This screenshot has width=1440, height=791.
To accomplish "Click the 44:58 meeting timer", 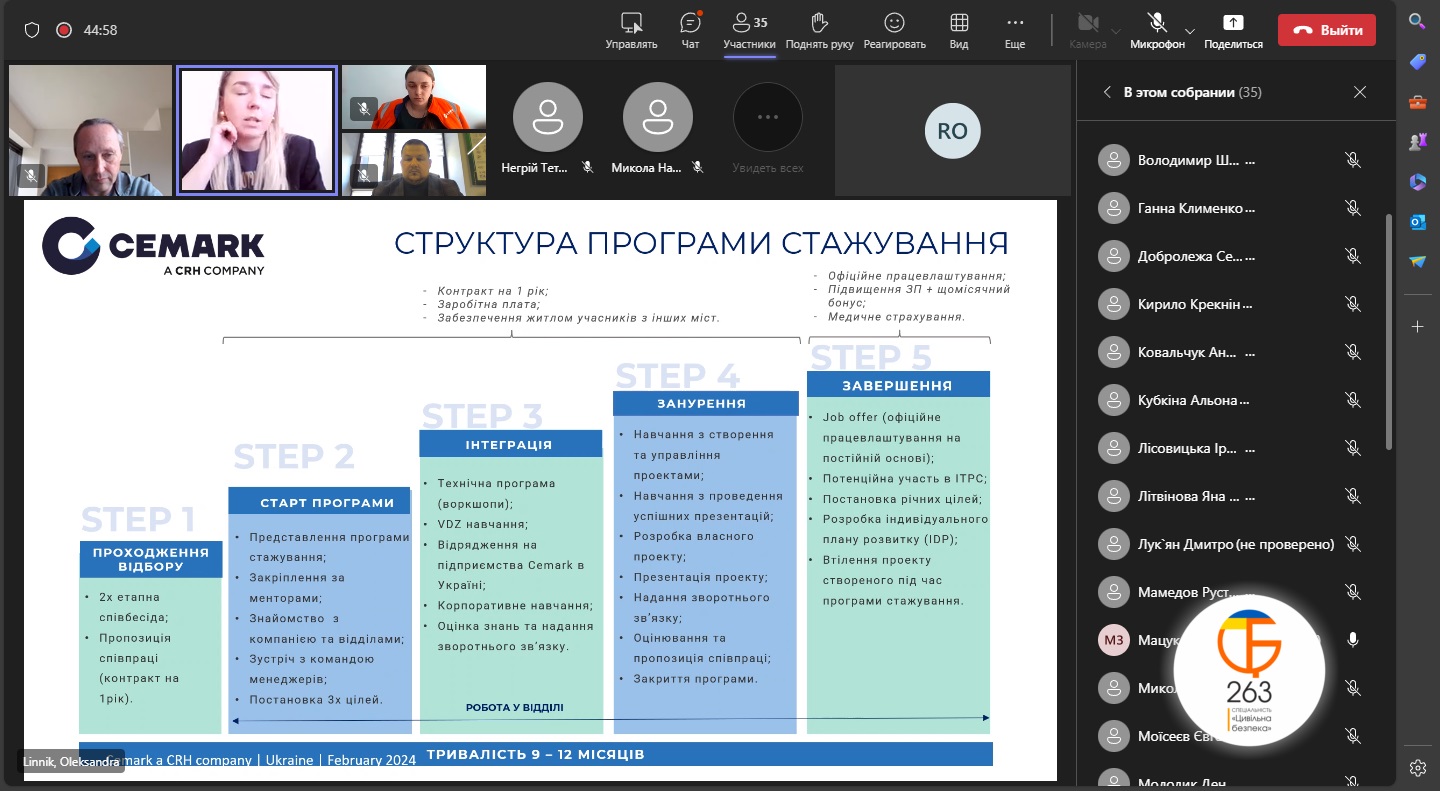I will point(100,30).
